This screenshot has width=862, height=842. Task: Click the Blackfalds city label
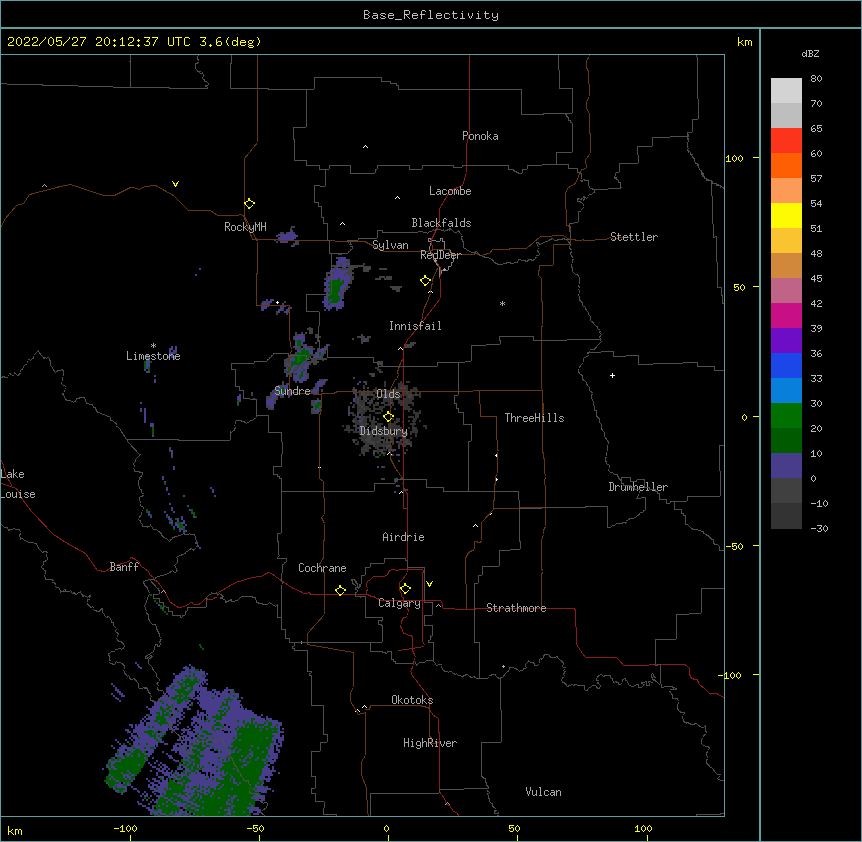(441, 223)
